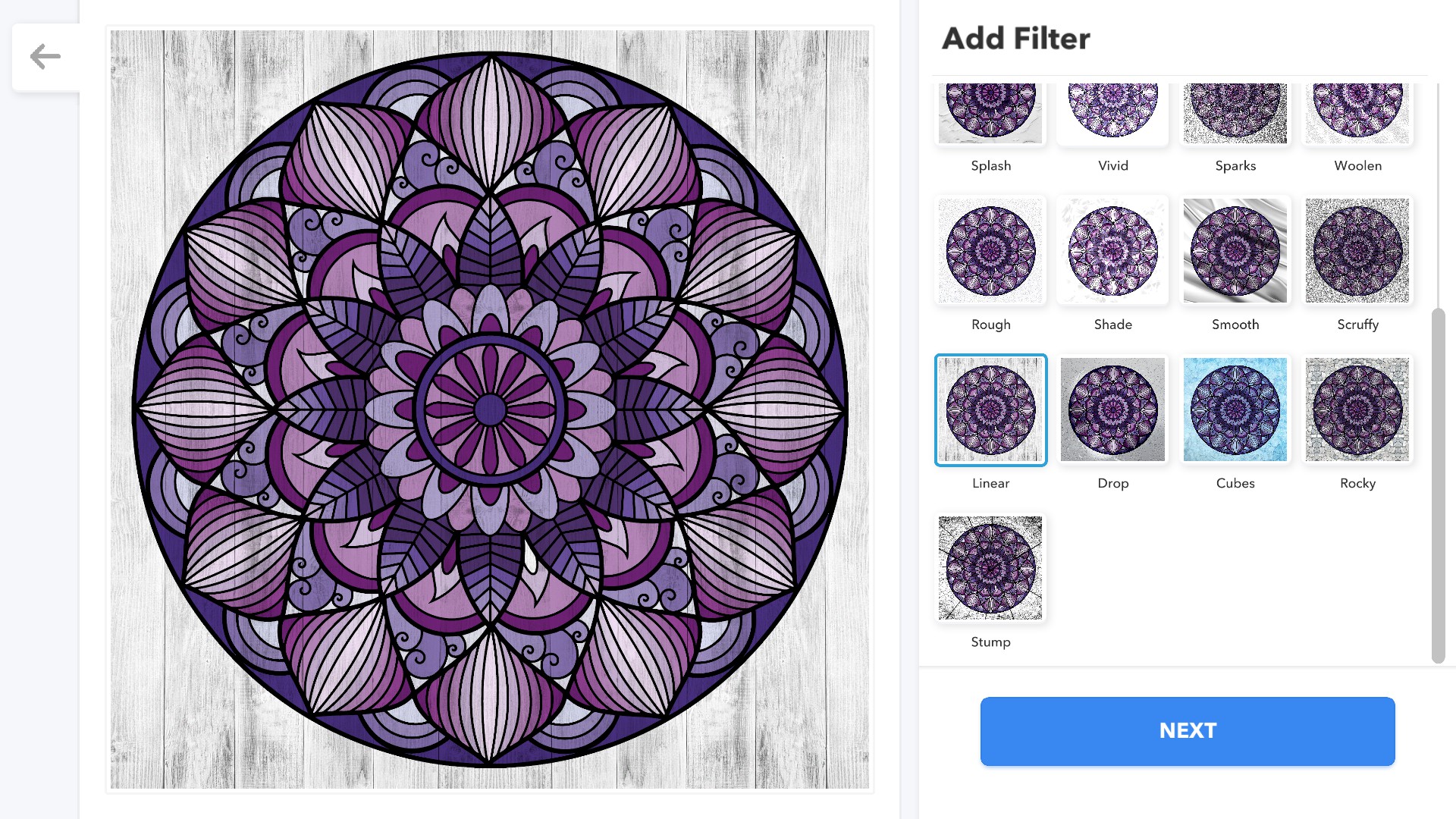
Task: Click the back arrow icon
Action: [45, 57]
